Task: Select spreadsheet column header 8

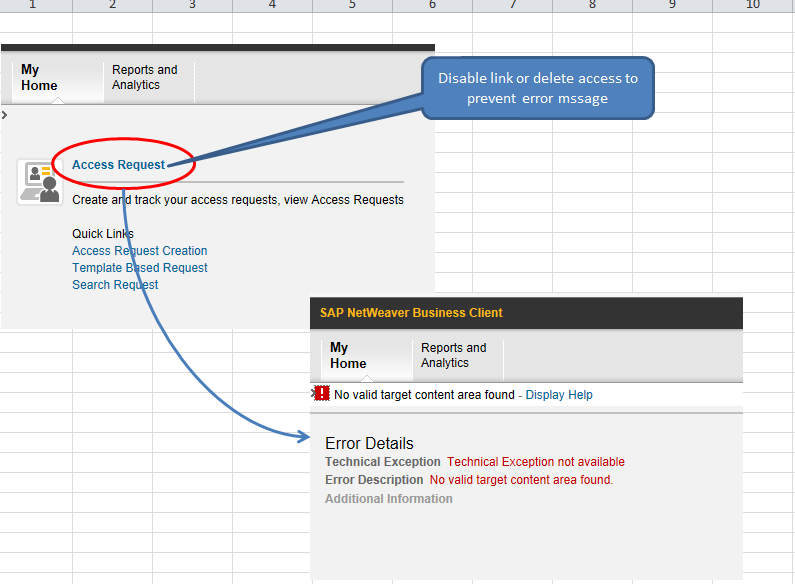Action: point(592,5)
